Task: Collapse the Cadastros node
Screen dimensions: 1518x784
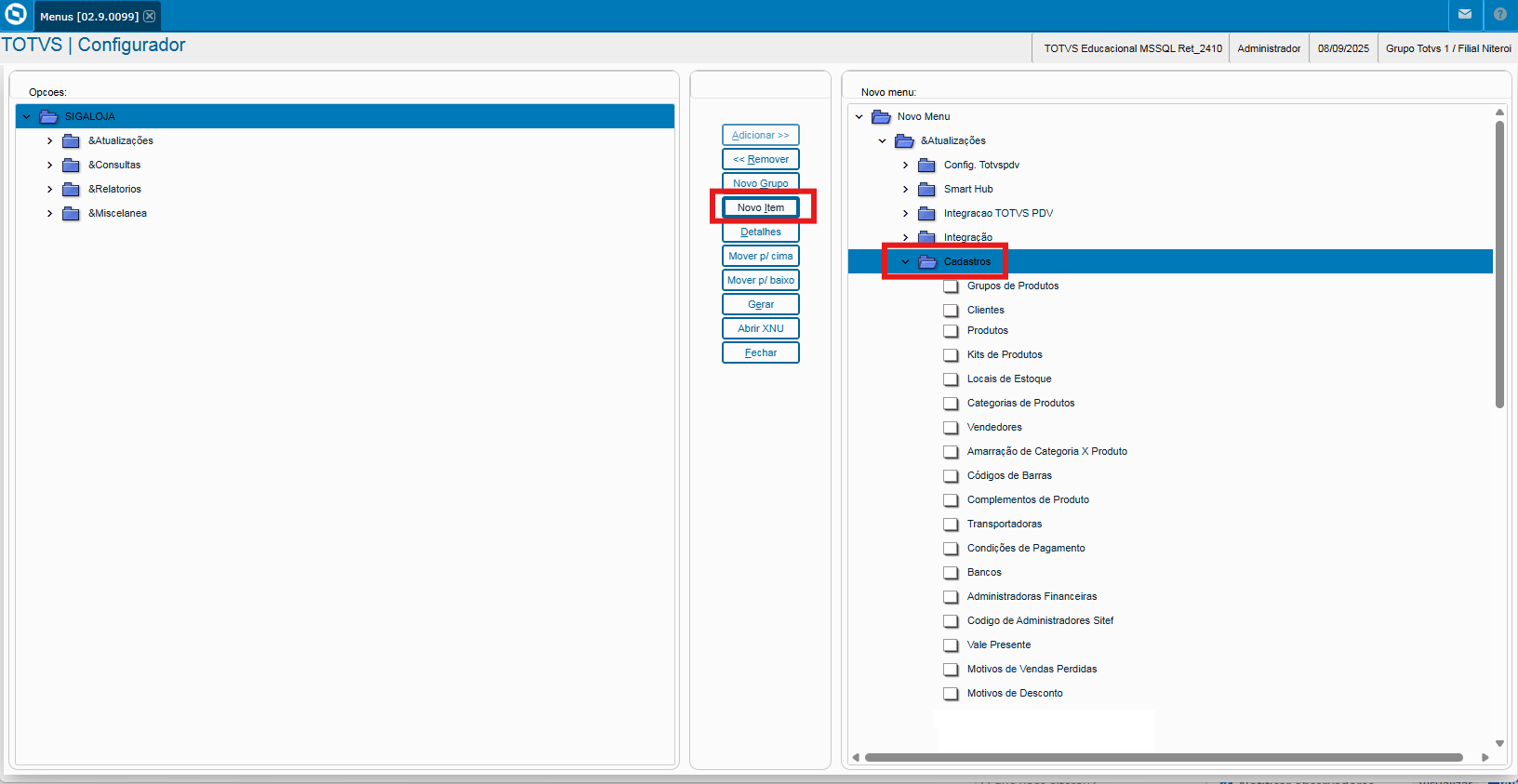Action: pyautogui.click(x=906, y=261)
